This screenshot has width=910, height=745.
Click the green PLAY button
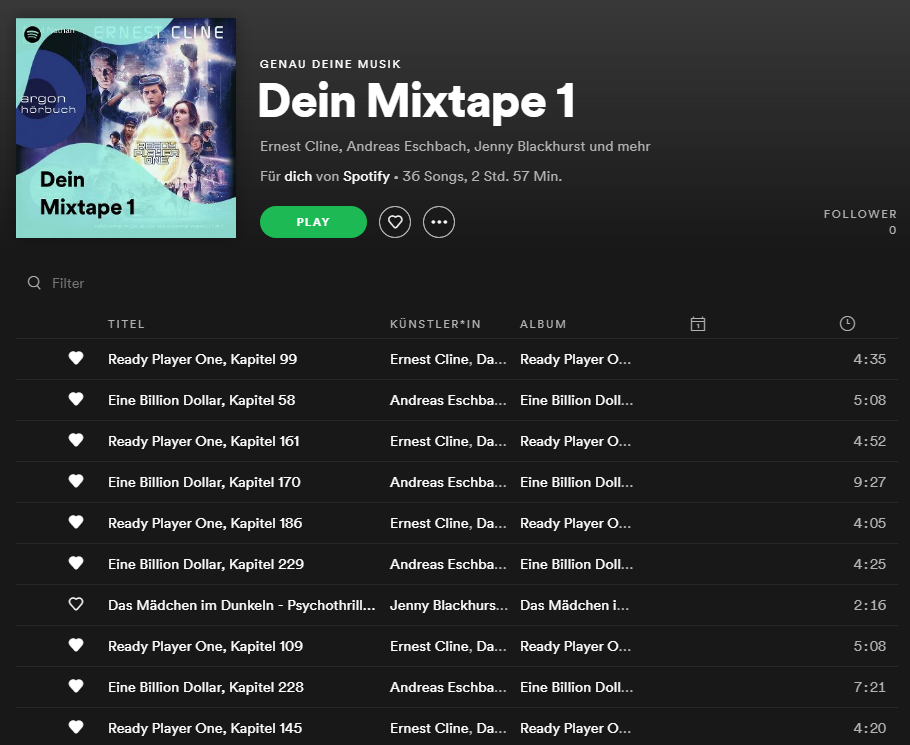313,222
